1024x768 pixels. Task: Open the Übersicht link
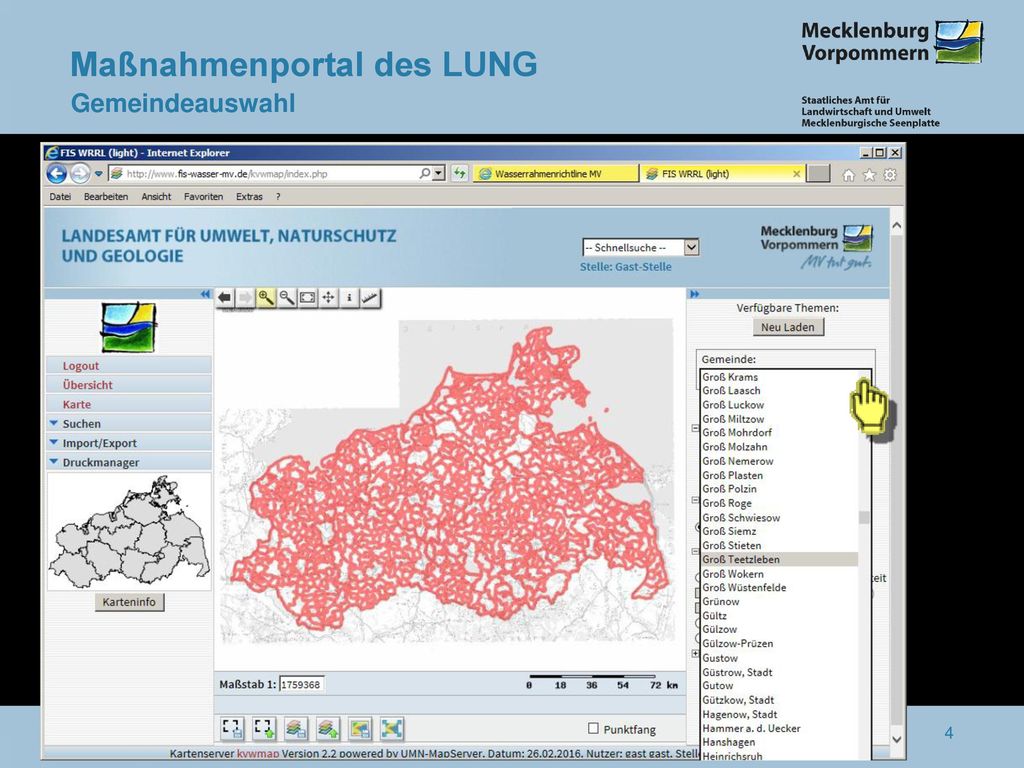point(88,385)
